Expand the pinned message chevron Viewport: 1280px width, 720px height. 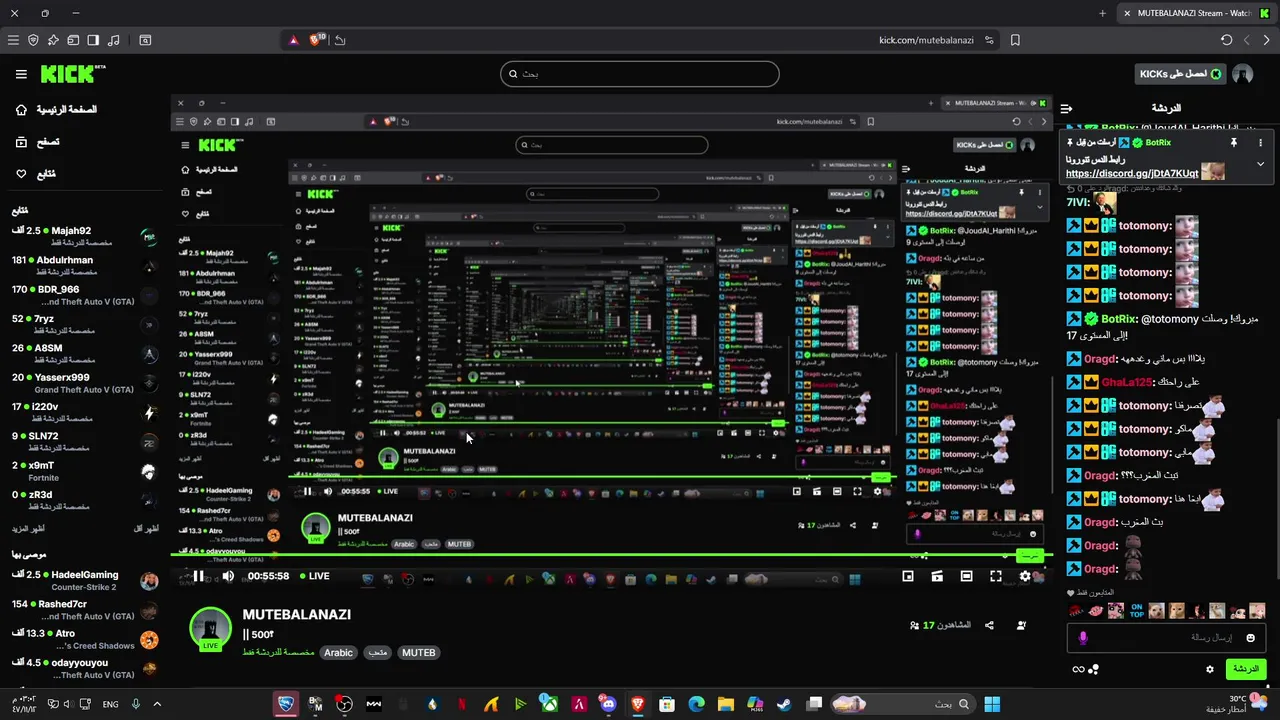coord(1261,164)
